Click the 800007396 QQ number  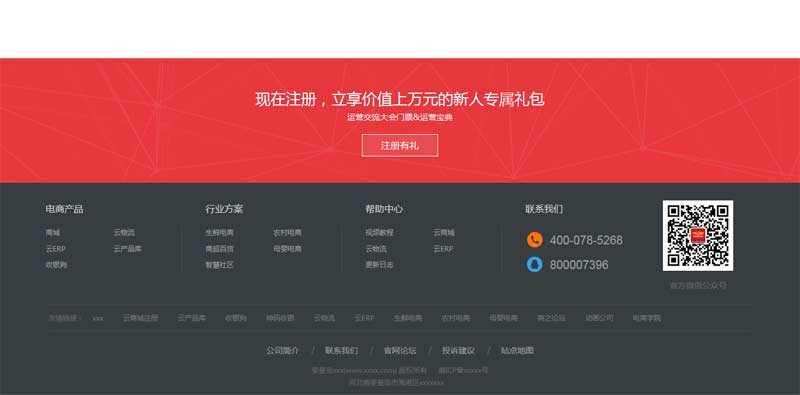tap(579, 264)
